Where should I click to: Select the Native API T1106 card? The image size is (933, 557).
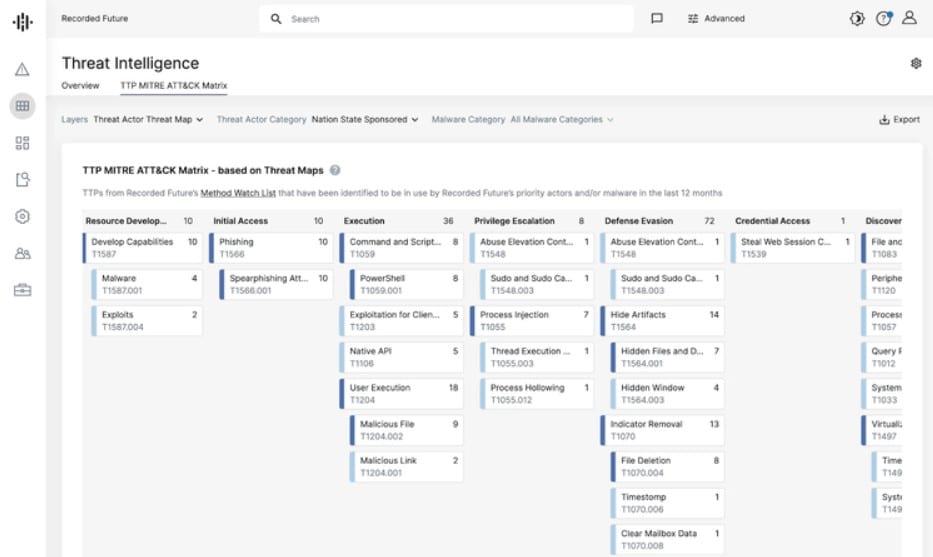pos(402,357)
